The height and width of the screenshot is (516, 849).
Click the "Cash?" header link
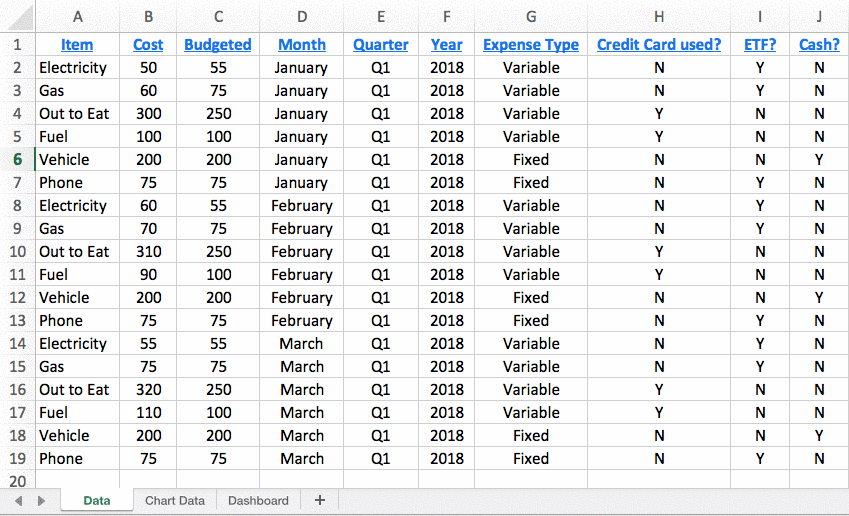(819, 44)
